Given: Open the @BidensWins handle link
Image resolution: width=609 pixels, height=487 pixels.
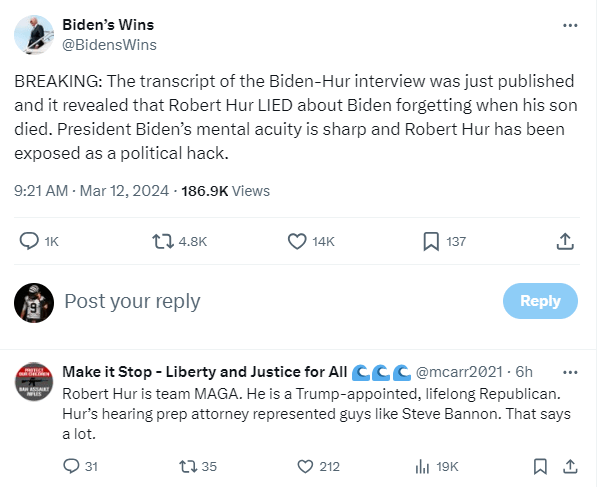Looking at the screenshot, I should coord(109,44).
